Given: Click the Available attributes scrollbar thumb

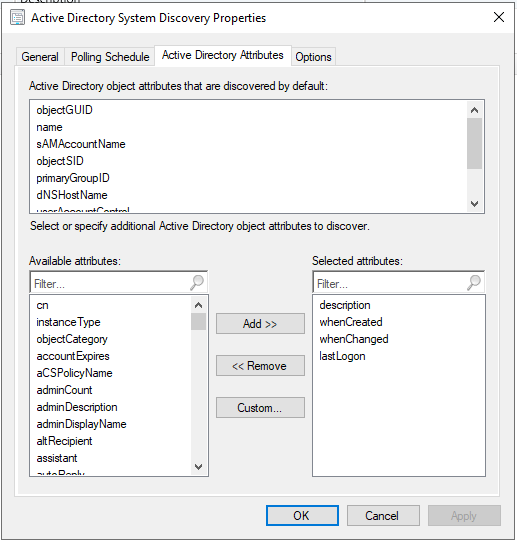Looking at the screenshot, I should [x=198, y=321].
